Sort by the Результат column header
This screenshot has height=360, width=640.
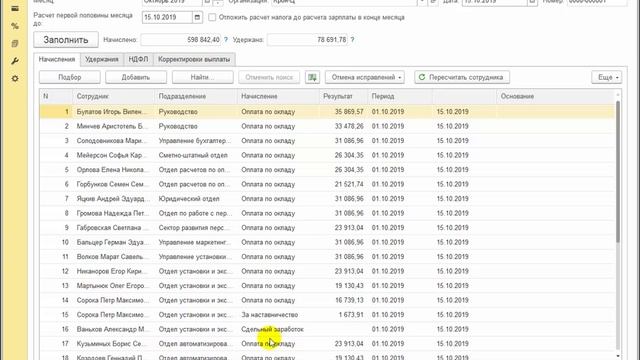(344, 96)
